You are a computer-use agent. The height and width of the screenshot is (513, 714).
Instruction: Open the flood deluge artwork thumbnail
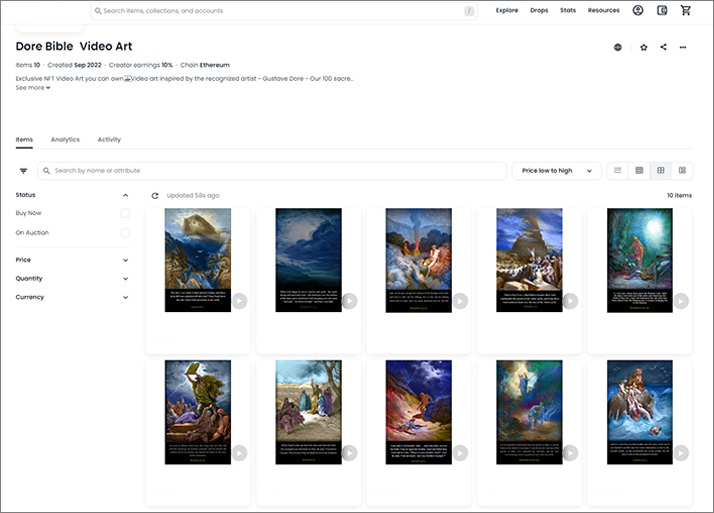[x=639, y=412]
